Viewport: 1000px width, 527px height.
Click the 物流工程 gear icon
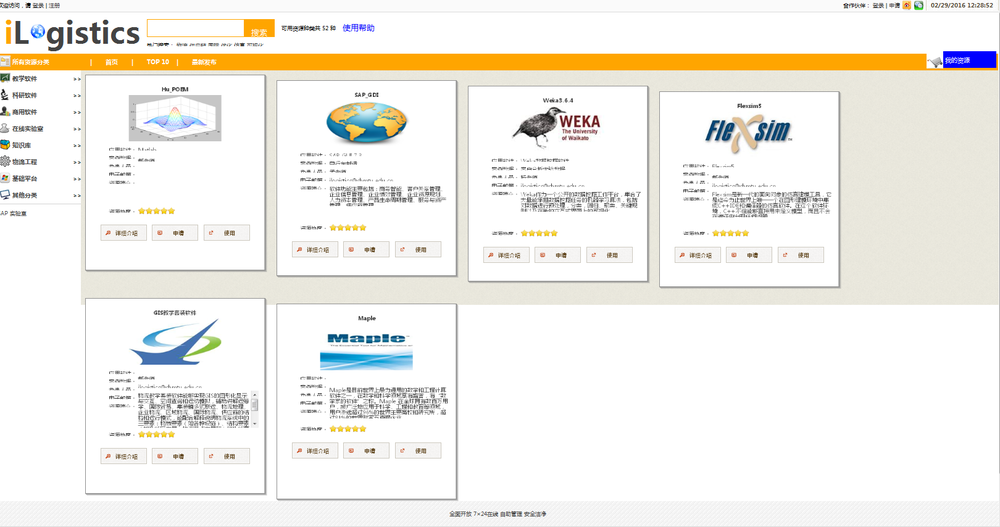tap(5, 162)
